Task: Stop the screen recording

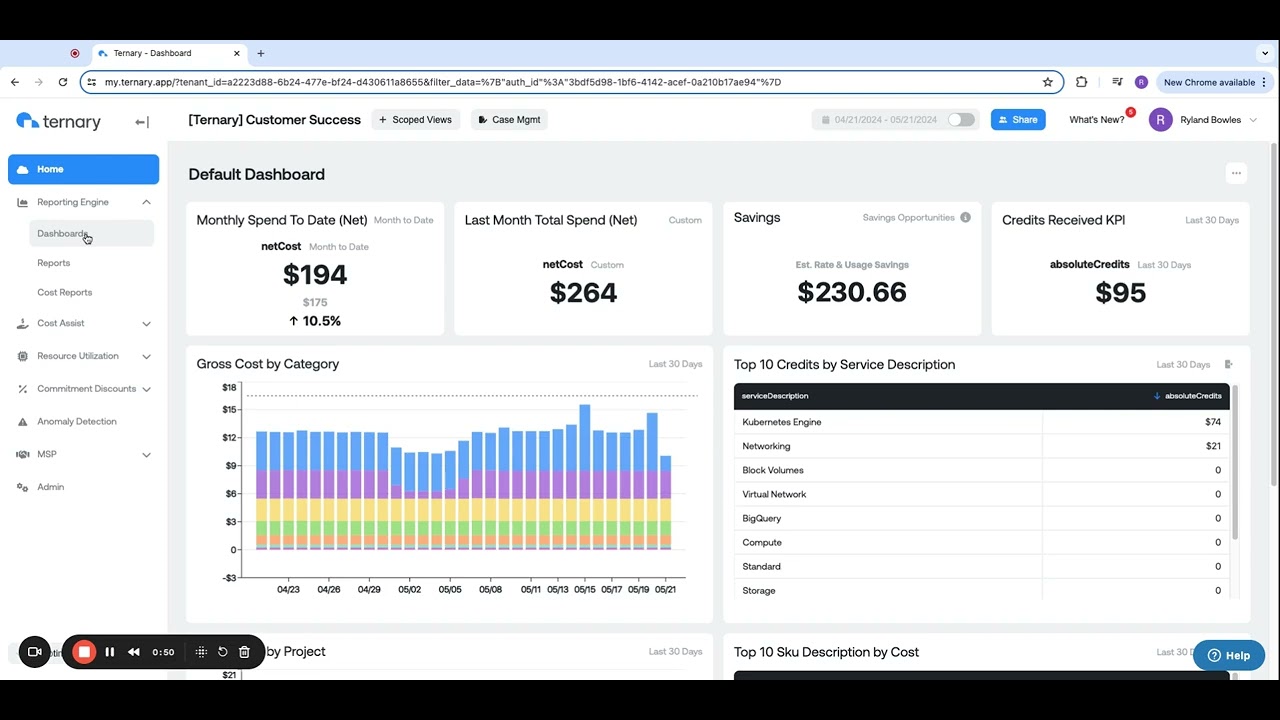Action: tap(84, 652)
